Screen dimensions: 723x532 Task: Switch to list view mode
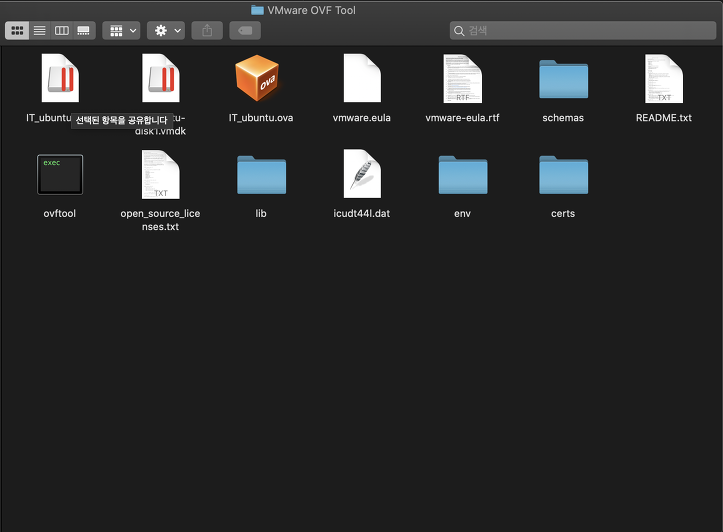40,31
